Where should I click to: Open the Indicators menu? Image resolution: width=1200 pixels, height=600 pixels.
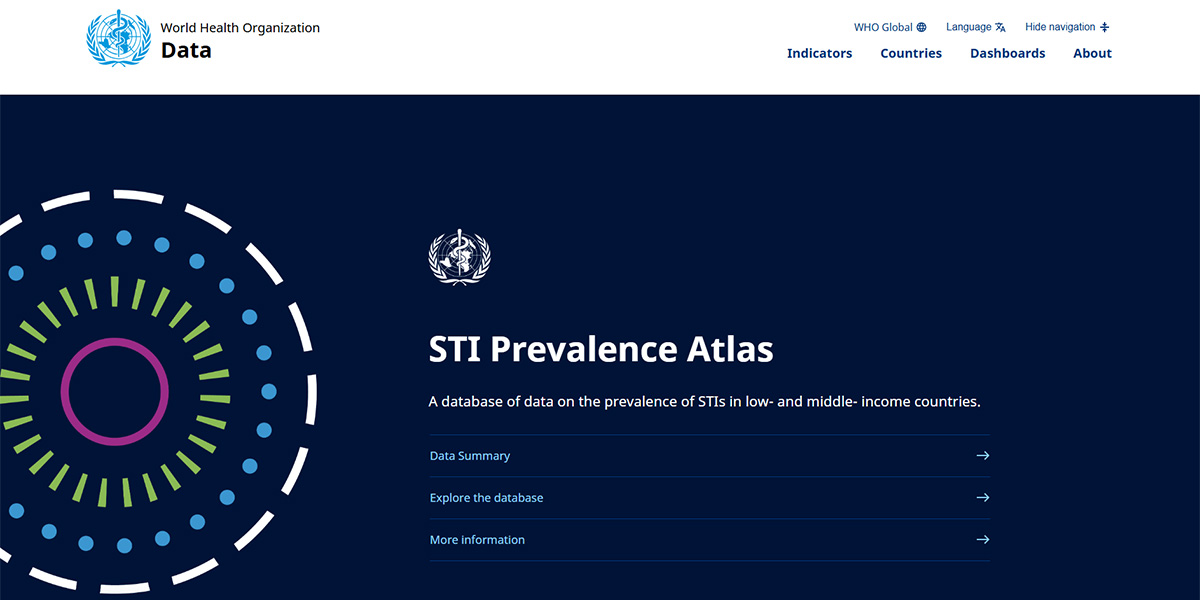[x=819, y=54]
